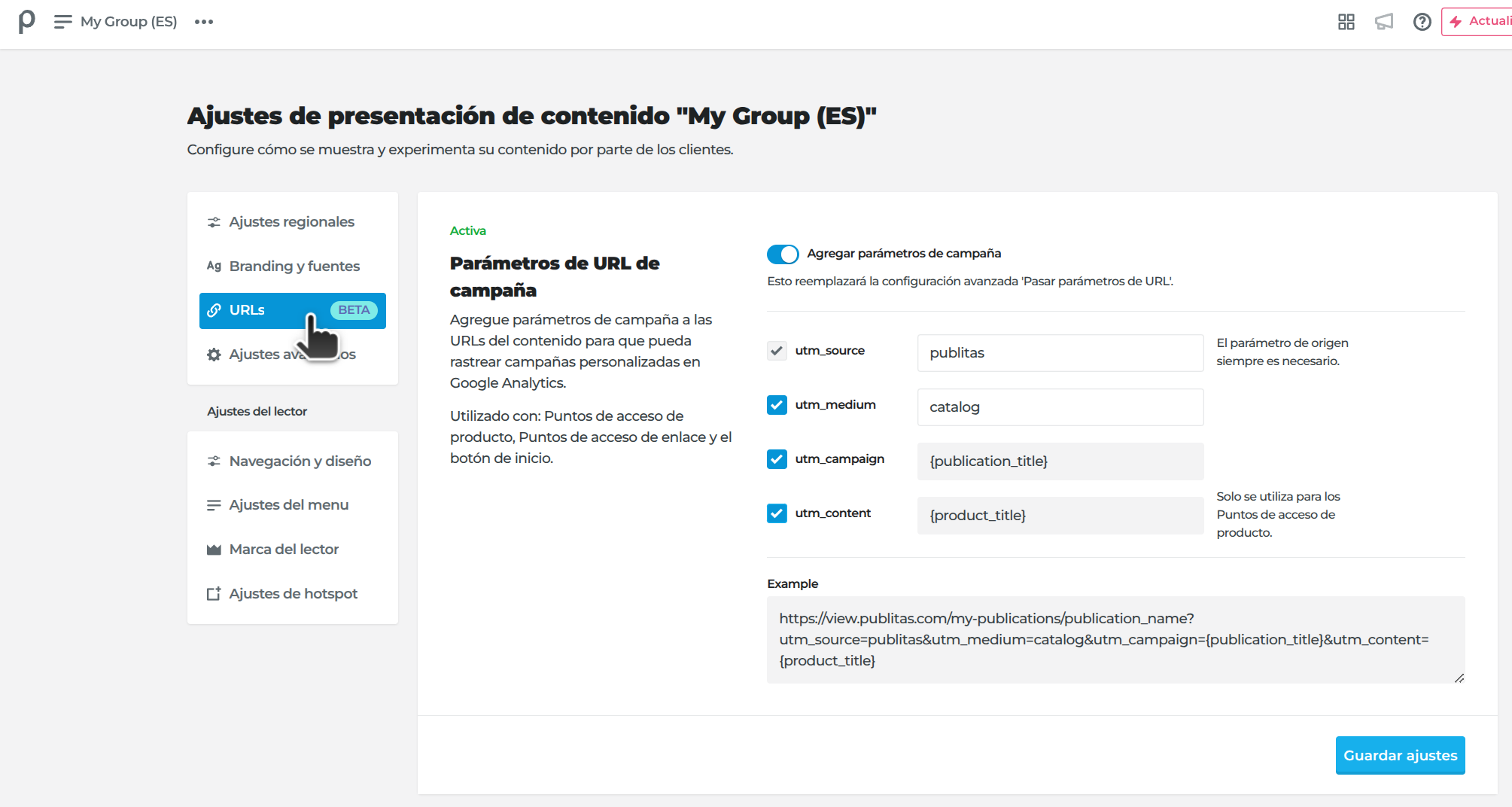Image resolution: width=1512 pixels, height=807 pixels.
Task: Click the sliders icon beside Navegación y diseño
Action: pyautogui.click(x=214, y=461)
